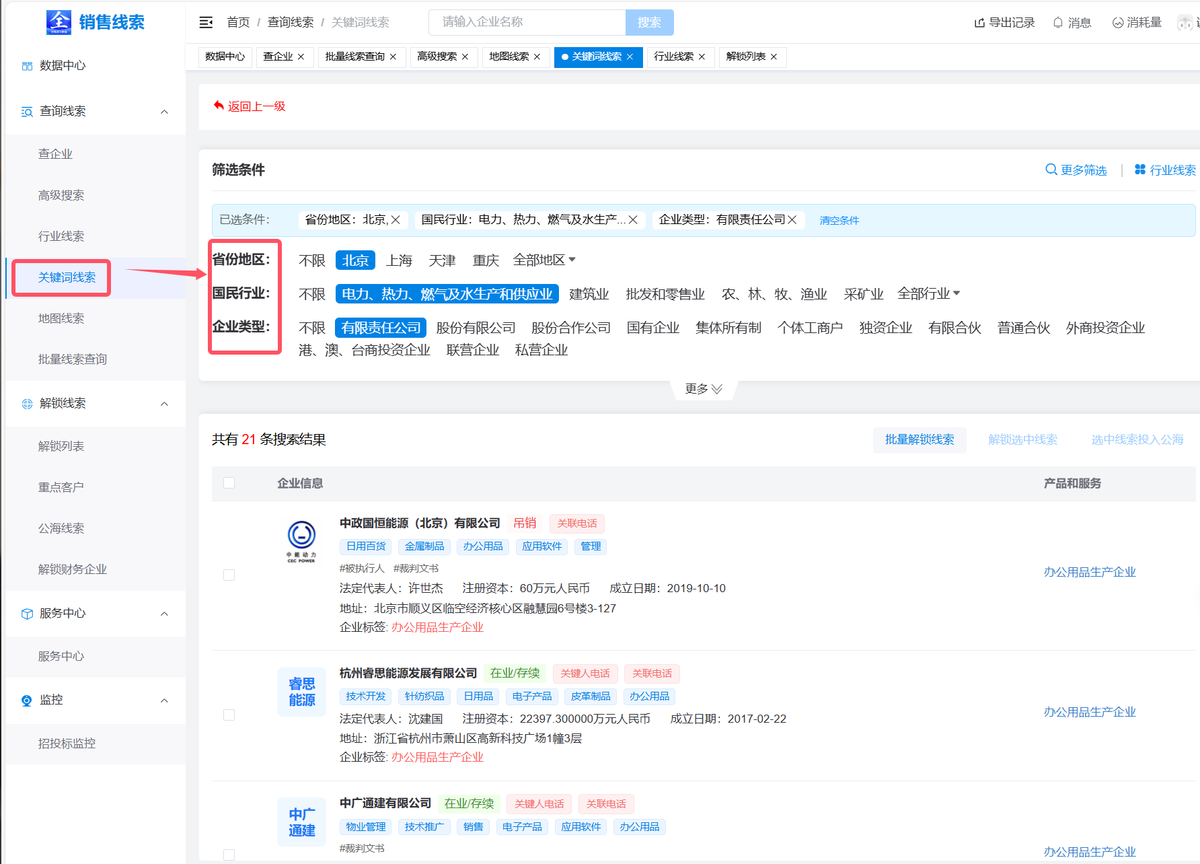The width and height of the screenshot is (1200, 864).
Task: Click the 导出记录 export icon
Action: [980, 22]
